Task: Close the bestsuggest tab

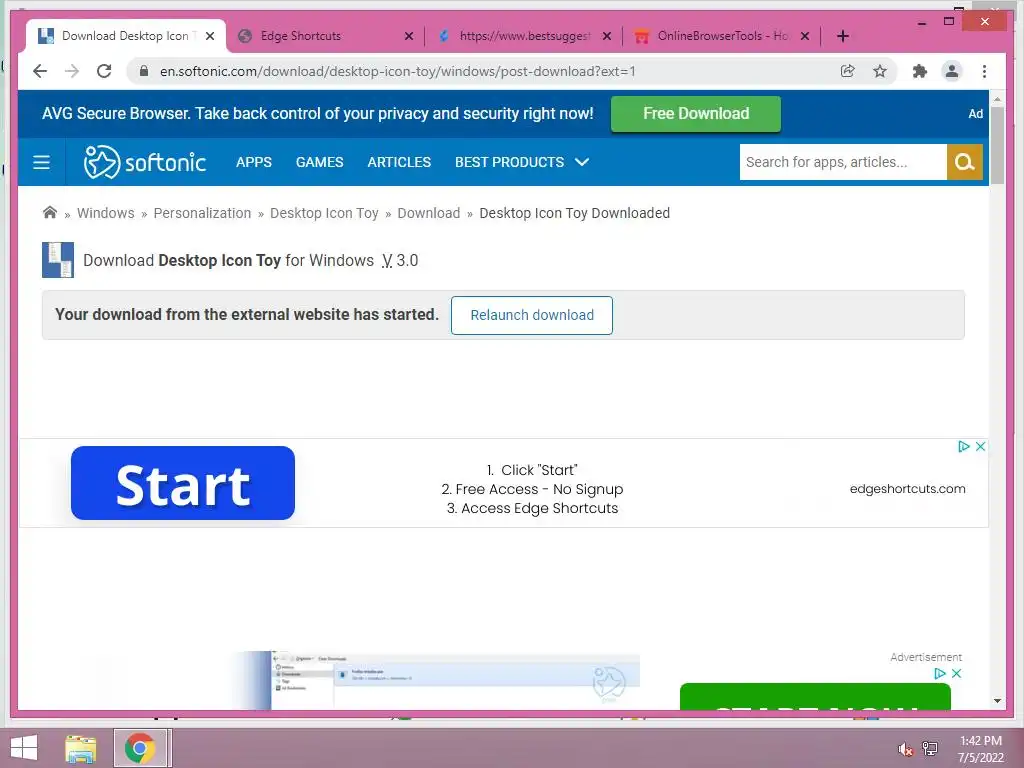Action: (x=607, y=36)
